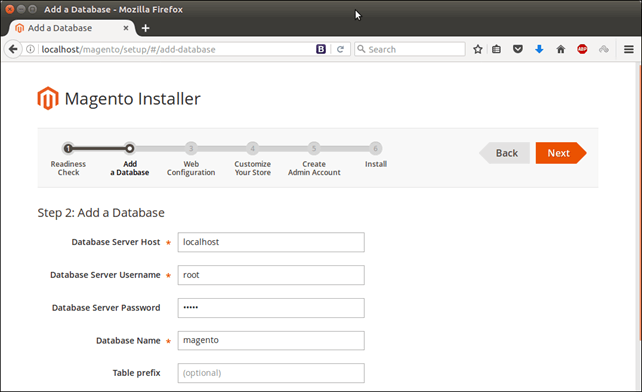Viewport: 642px width, 392px height.
Task: Click the Database Server Password label
Action: coord(106,308)
